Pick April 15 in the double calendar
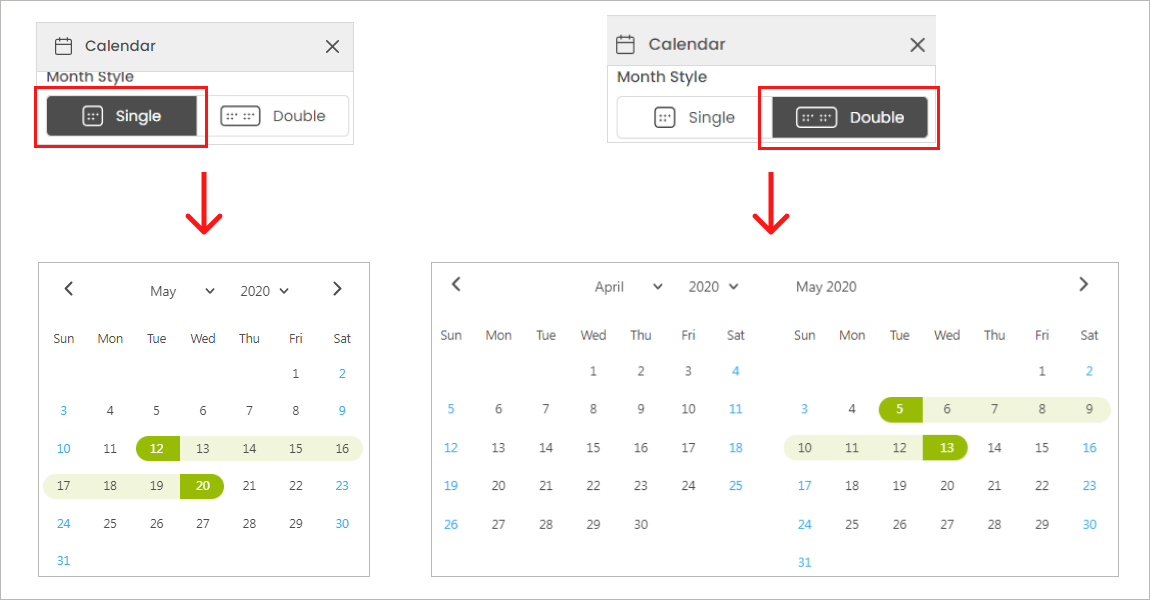1150x600 pixels. pyautogui.click(x=594, y=448)
